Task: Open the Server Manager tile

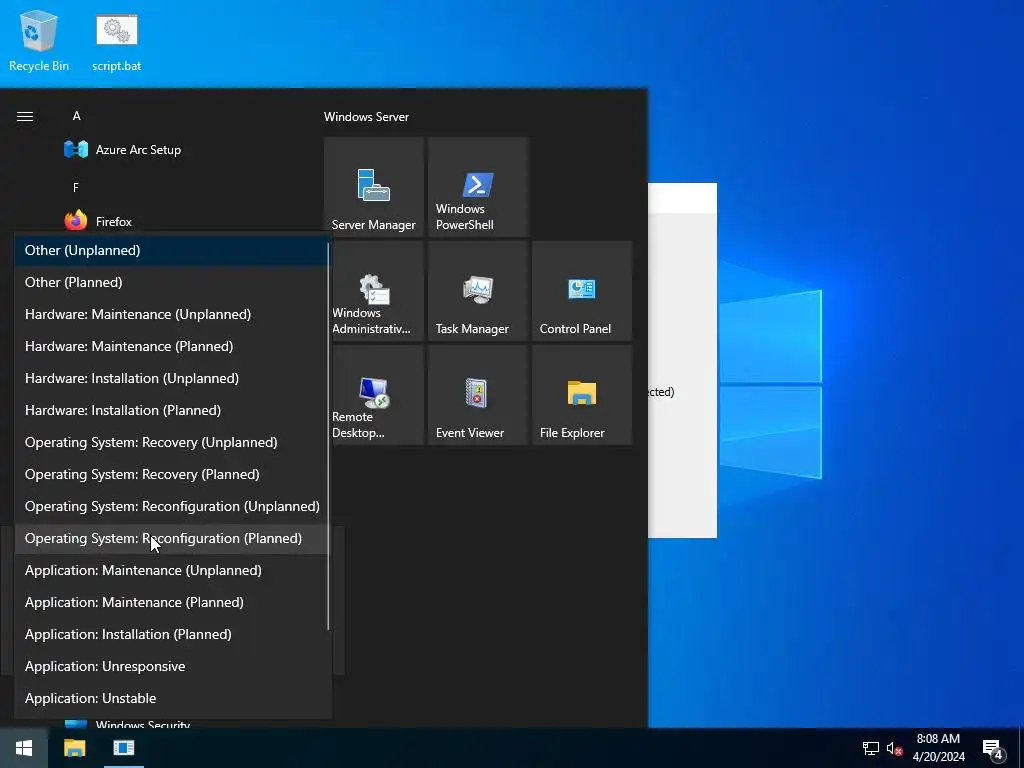Action: pyautogui.click(x=374, y=187)
